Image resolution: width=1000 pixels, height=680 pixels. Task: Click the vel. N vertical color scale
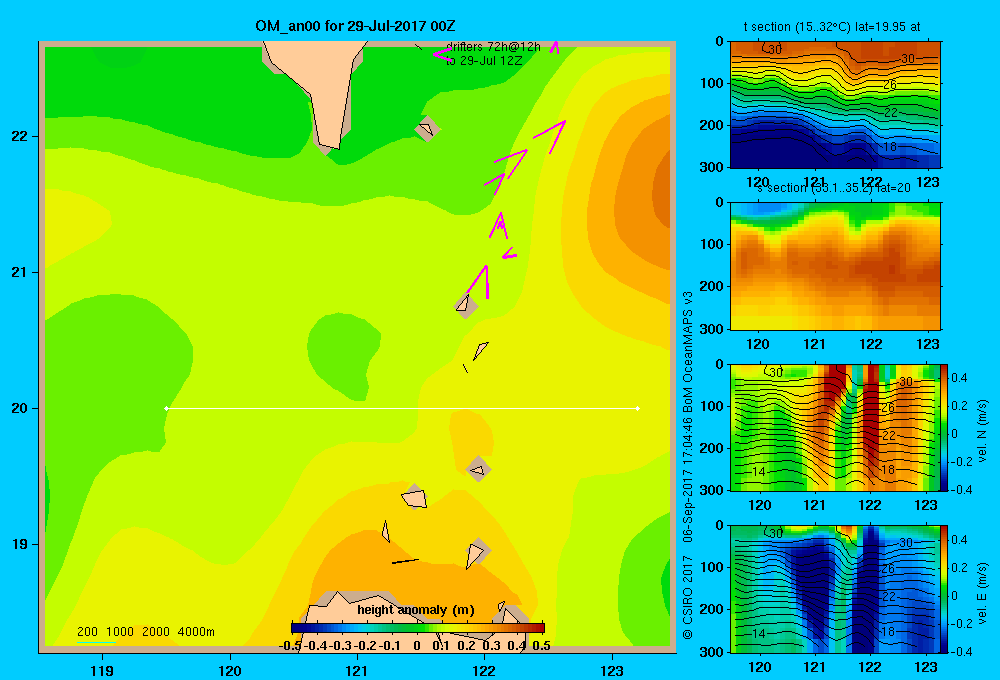click(x=944, y=427)
